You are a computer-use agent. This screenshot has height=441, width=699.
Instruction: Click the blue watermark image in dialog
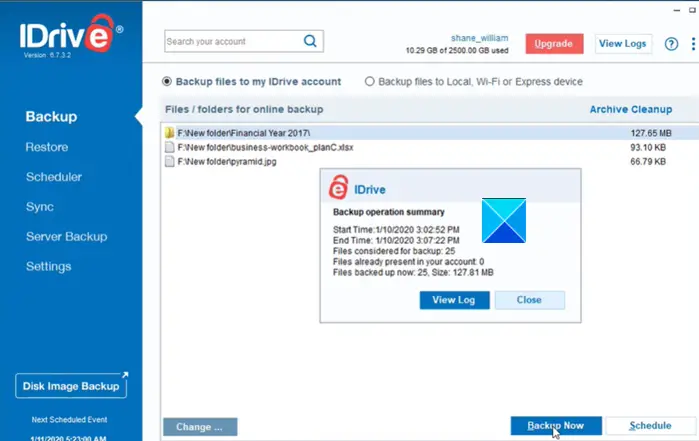(504, 221)
